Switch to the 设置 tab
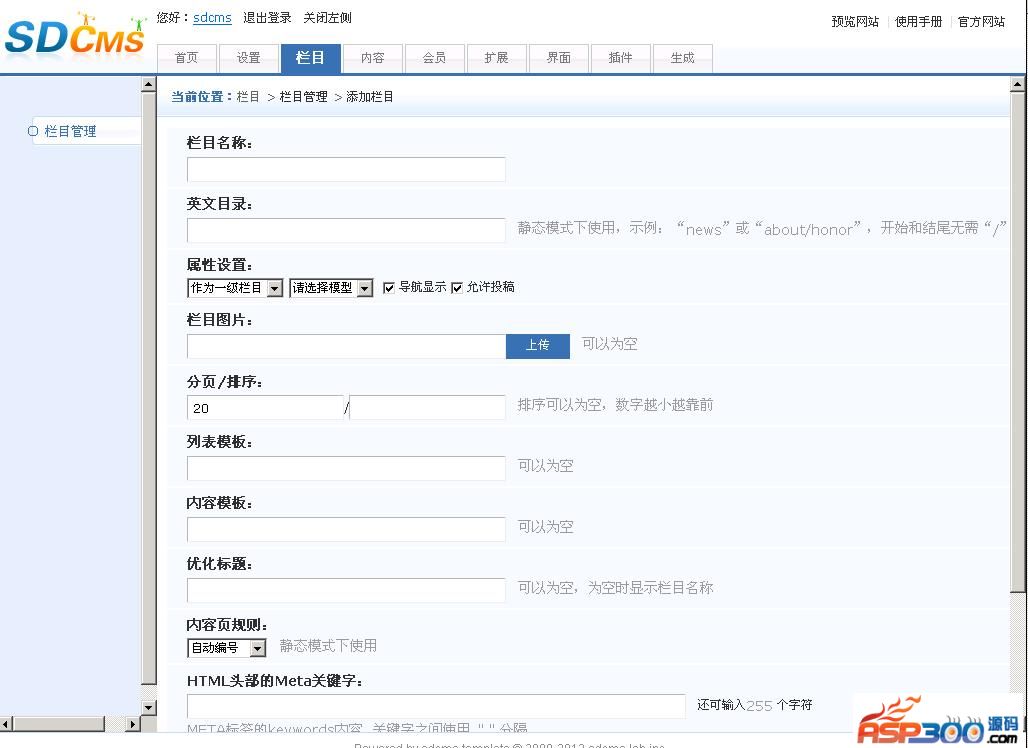Viewport: 1028px width, 748px height. click(248, 58)
